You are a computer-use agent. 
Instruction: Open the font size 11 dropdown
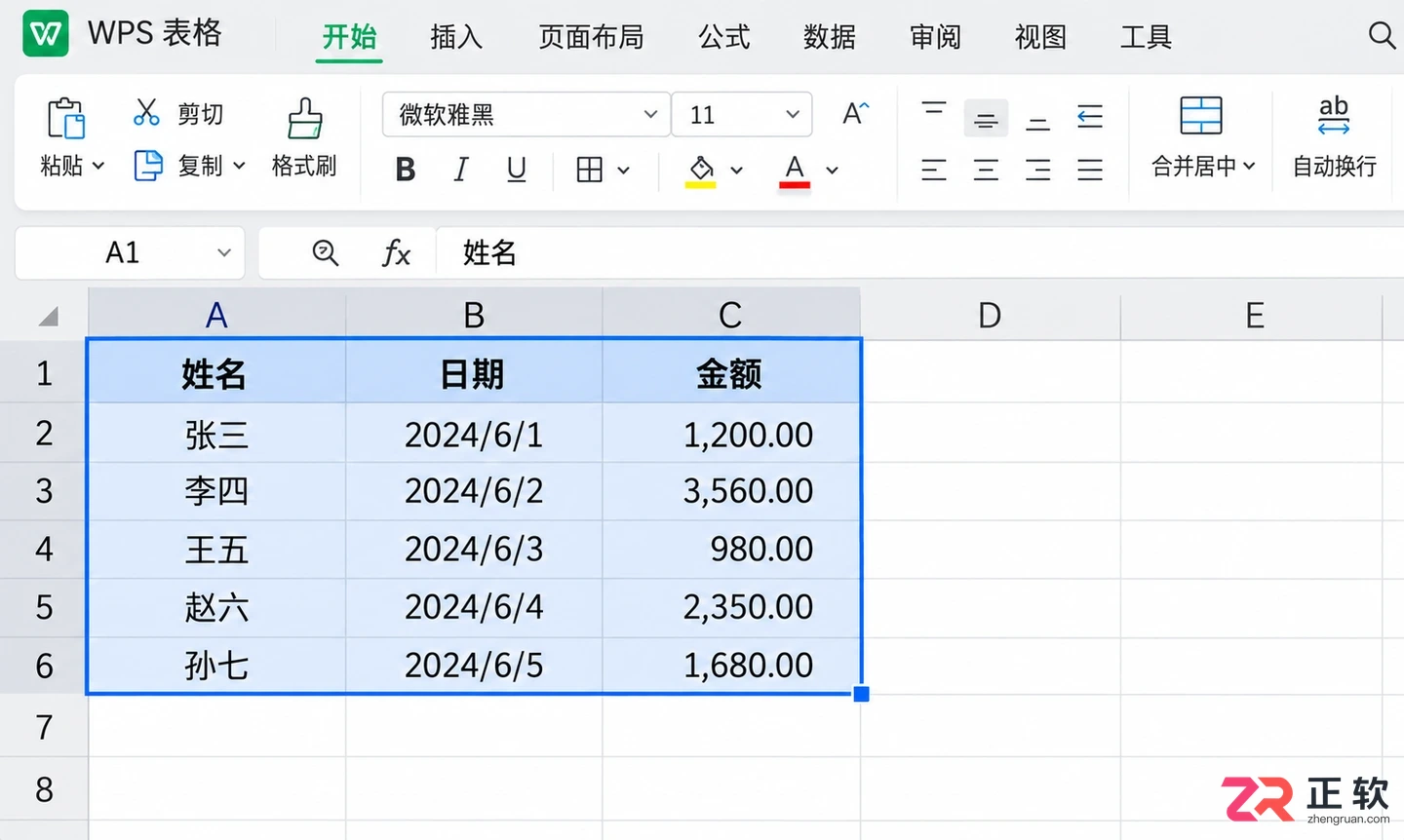[x=793, y=115]
